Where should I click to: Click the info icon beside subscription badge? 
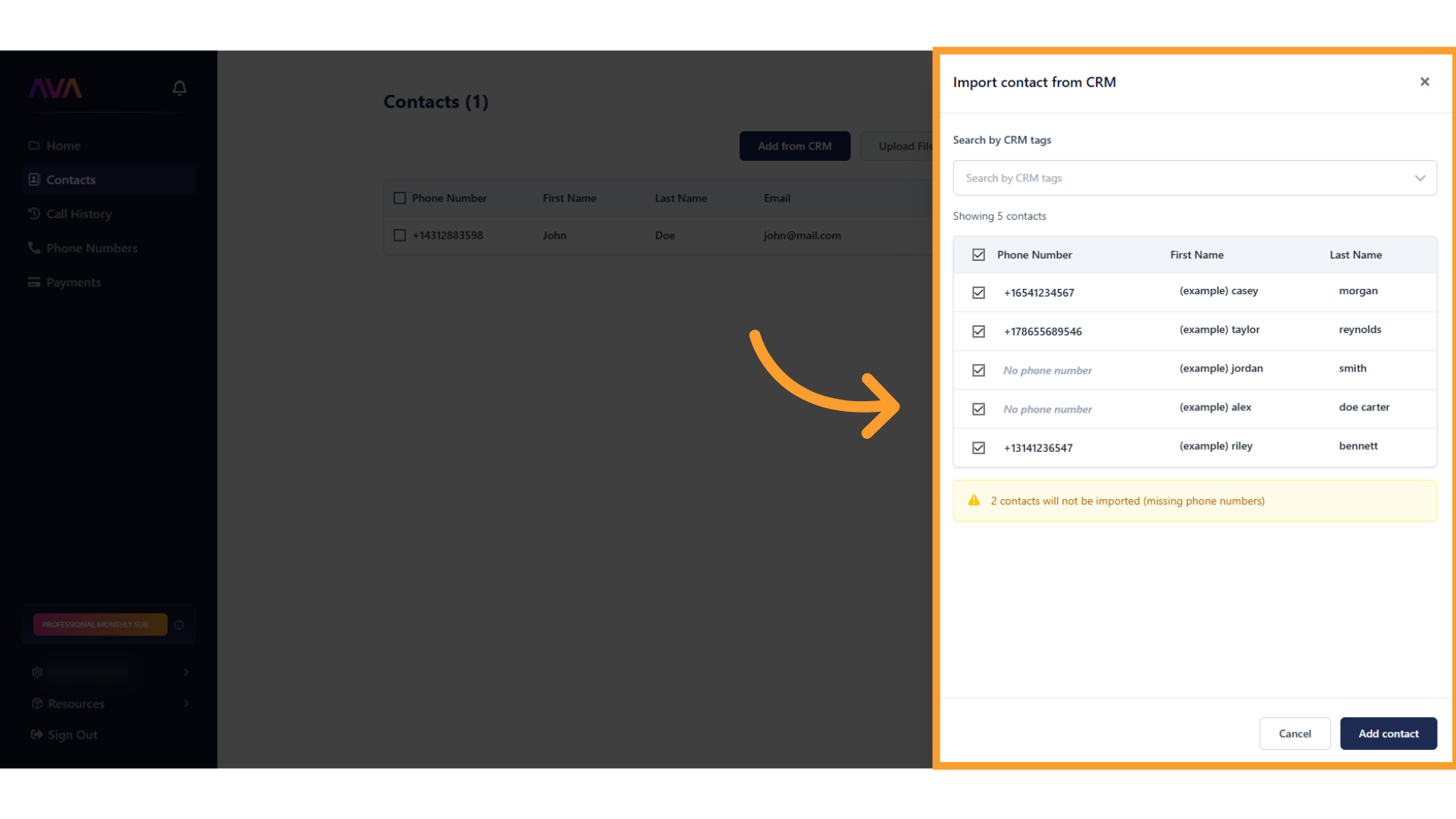[x=179, y=625]
